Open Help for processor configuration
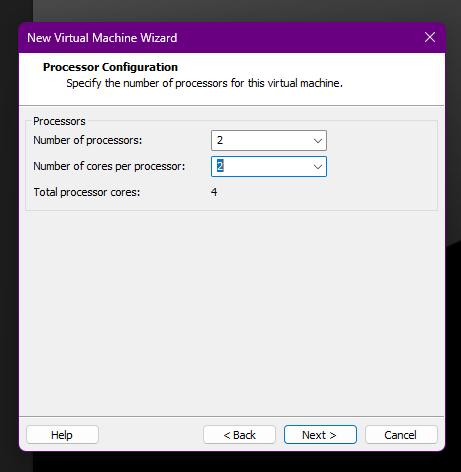The width and height of the screenshot is (461, 472). [62, 435]
